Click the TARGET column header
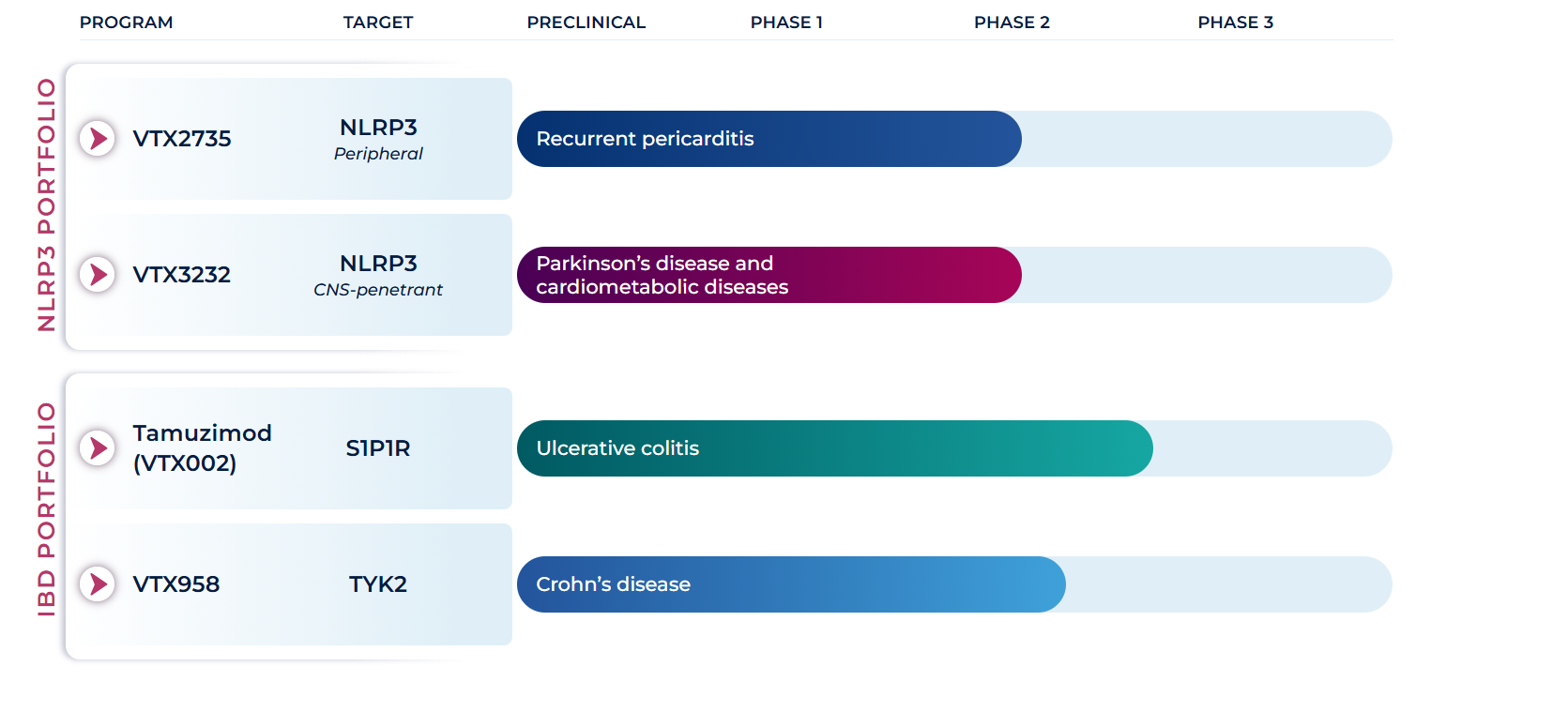Image resolution: width=1568 pixels, height=712 pixels. (378, 23)
